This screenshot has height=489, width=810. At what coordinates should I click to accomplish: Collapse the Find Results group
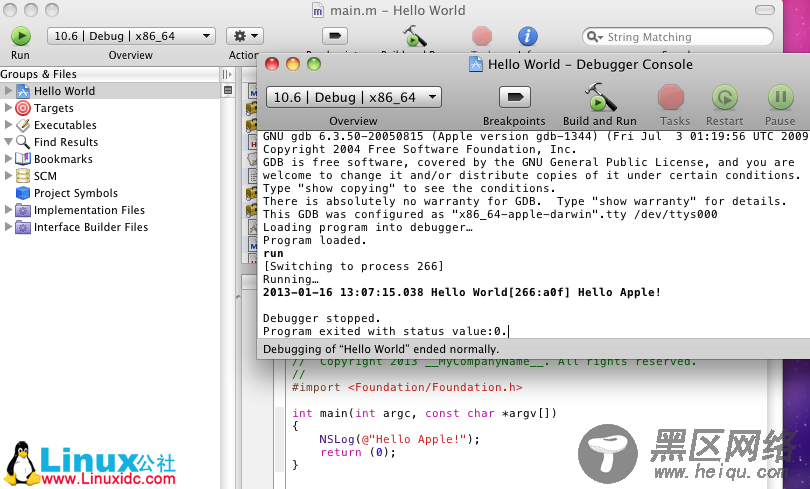click(8, 142)
